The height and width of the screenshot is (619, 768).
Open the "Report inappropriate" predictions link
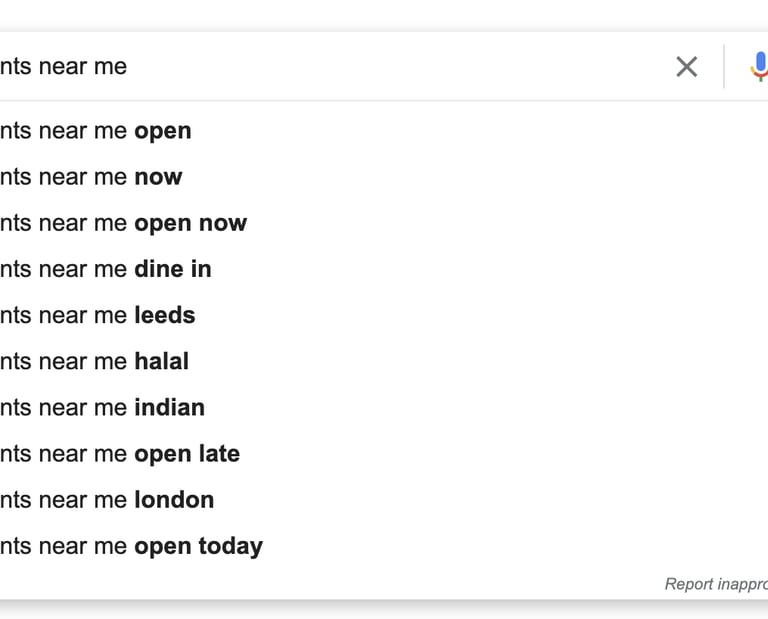tap(716, 584)
